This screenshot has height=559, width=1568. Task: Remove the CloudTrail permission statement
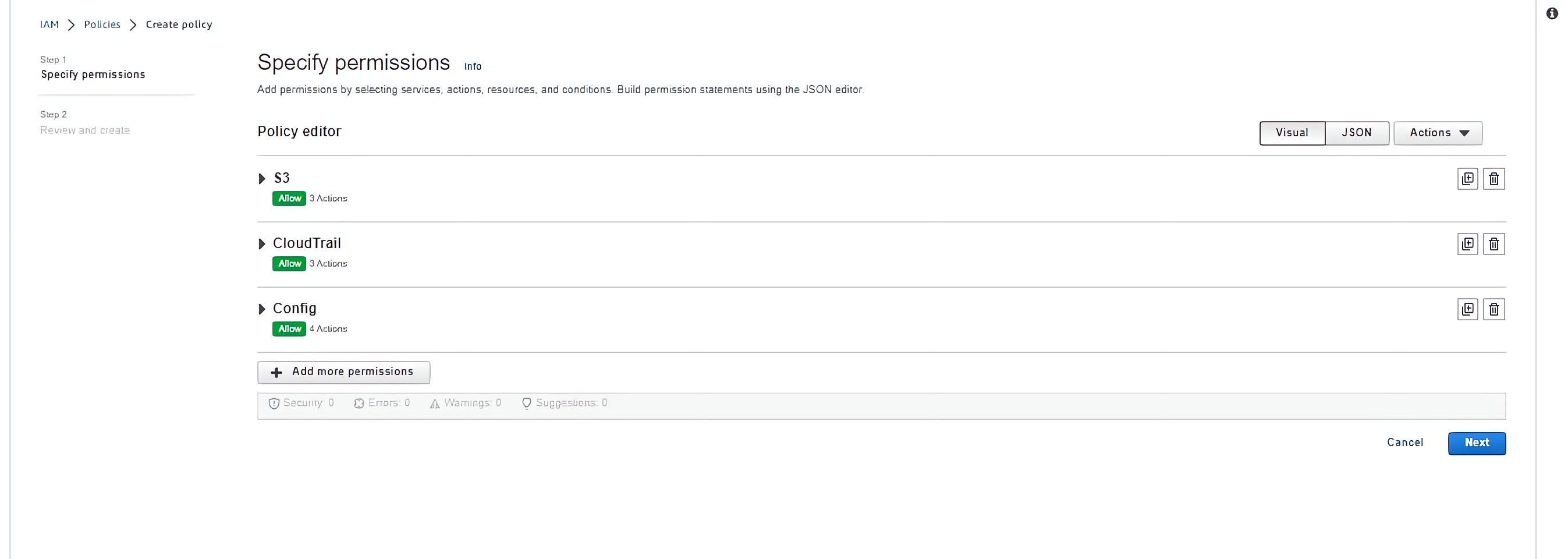[1493, 243]
